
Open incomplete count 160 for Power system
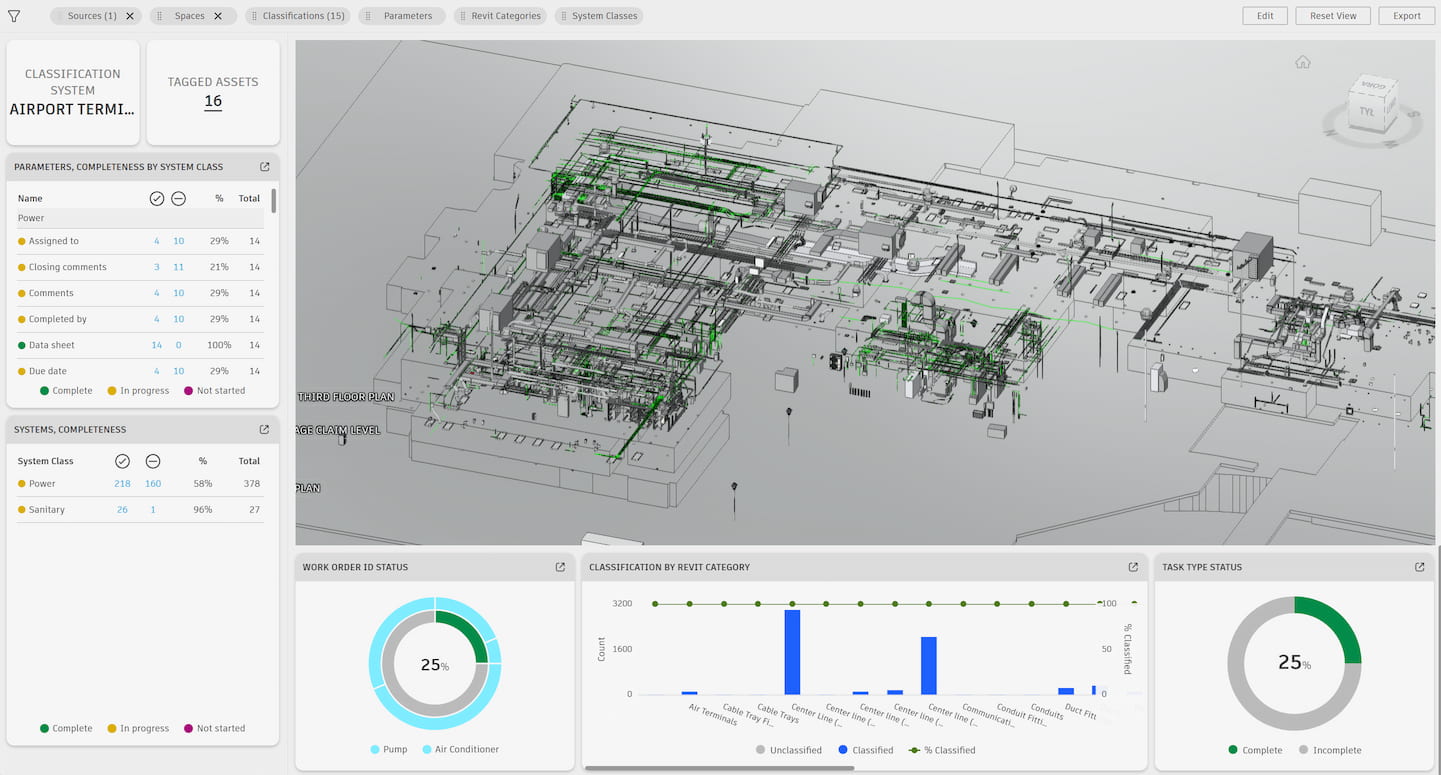point(152,484)
